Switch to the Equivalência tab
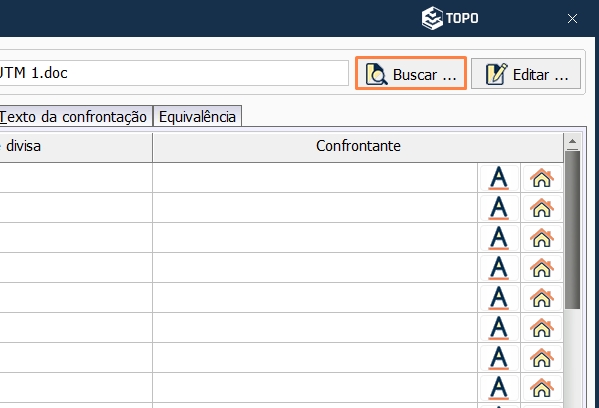 coord(197,117)
